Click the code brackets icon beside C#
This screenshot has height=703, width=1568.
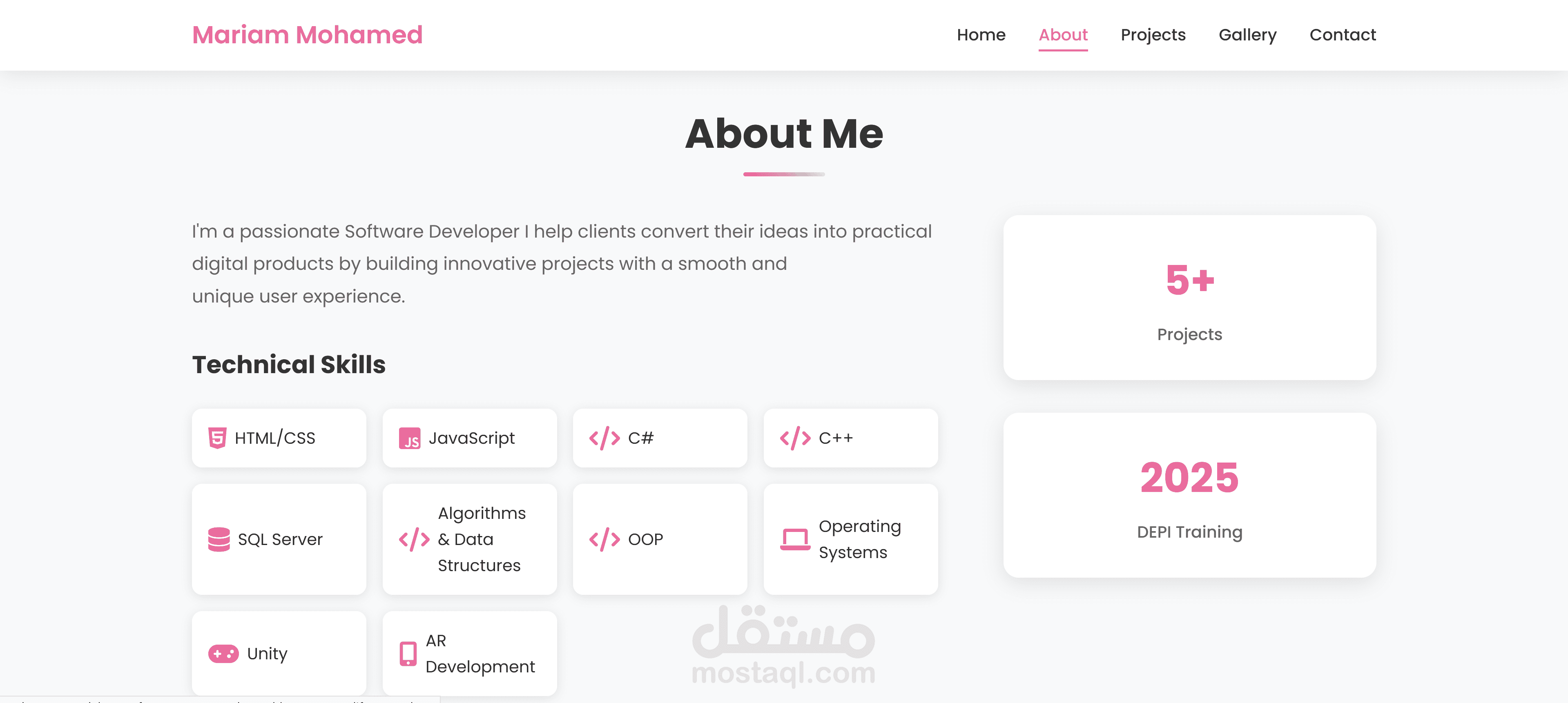[x=604, y=438]
